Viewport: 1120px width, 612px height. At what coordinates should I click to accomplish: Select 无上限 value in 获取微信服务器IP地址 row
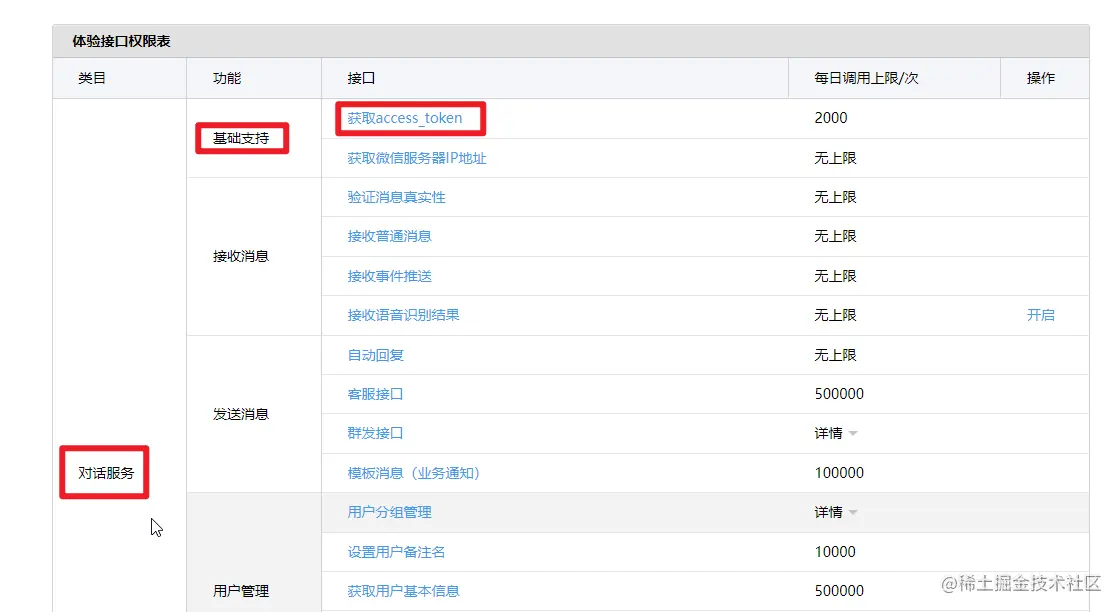pos(835,158)
